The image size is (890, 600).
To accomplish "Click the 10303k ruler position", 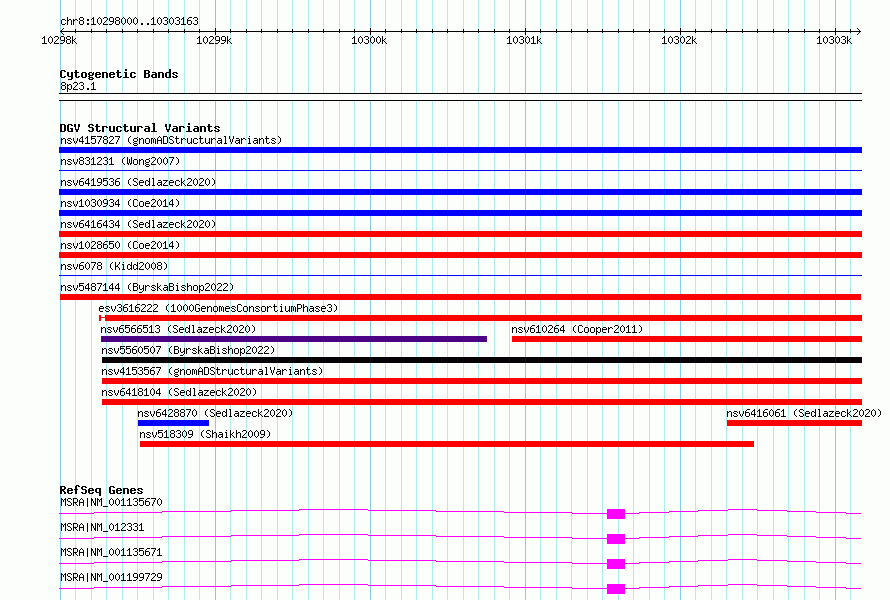I will [x=834, y=40].
